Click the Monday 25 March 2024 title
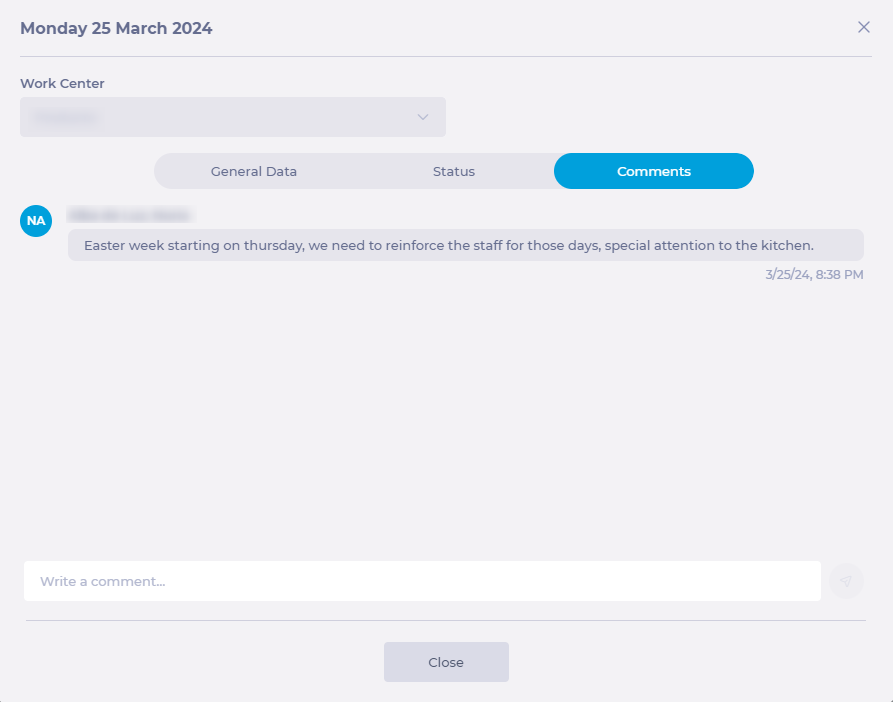The height and width of the screenshot is (702, 893). 116,28
